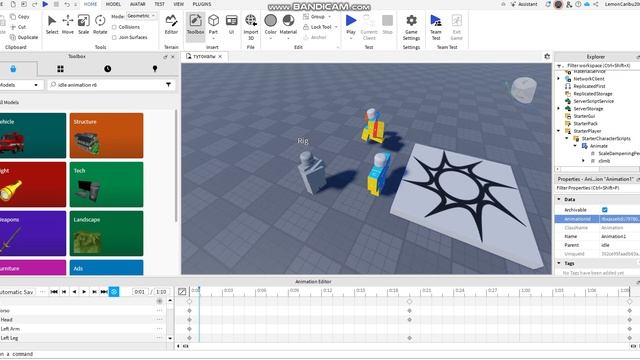Viewport: 640px width, 360px height.
Task: Collapse the StarterPlayer tree node
Action: pyautogui.click(x=559, y=131)
